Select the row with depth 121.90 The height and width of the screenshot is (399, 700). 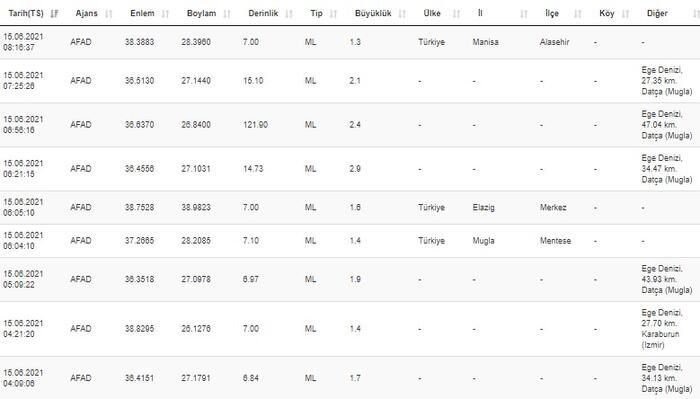point(350,125)
